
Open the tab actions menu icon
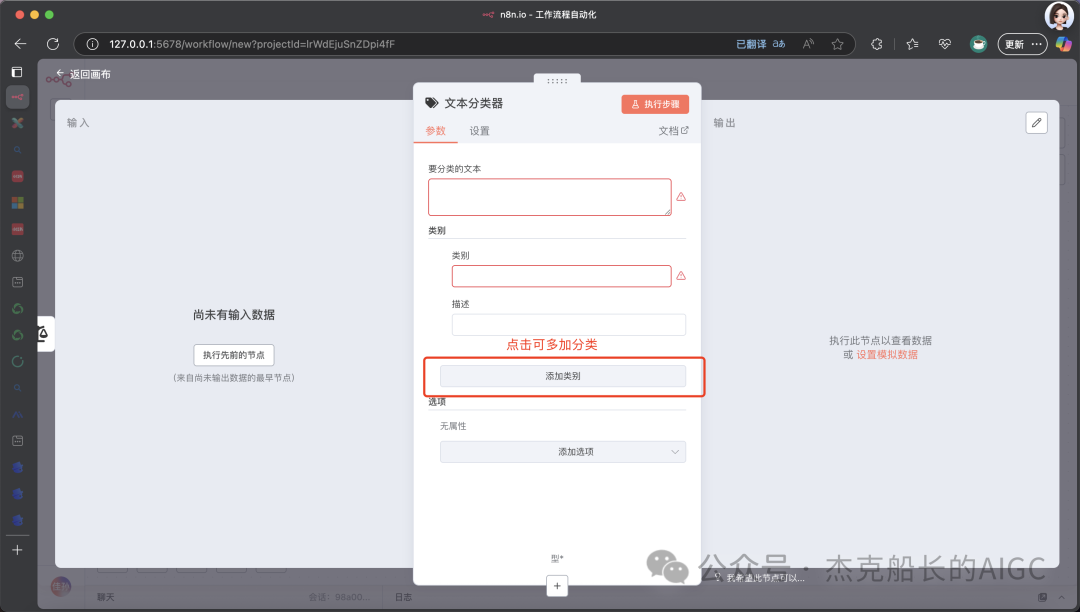17,72
